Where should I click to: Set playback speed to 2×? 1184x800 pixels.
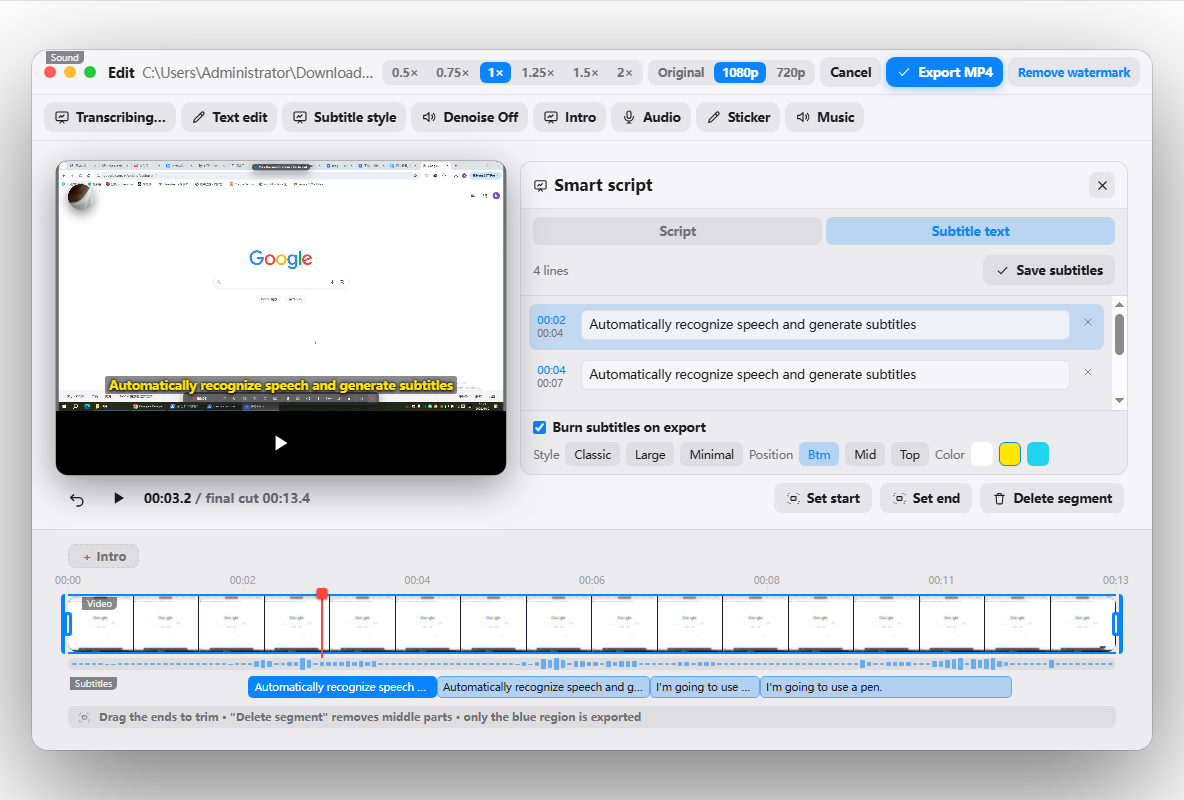point(624,73)
